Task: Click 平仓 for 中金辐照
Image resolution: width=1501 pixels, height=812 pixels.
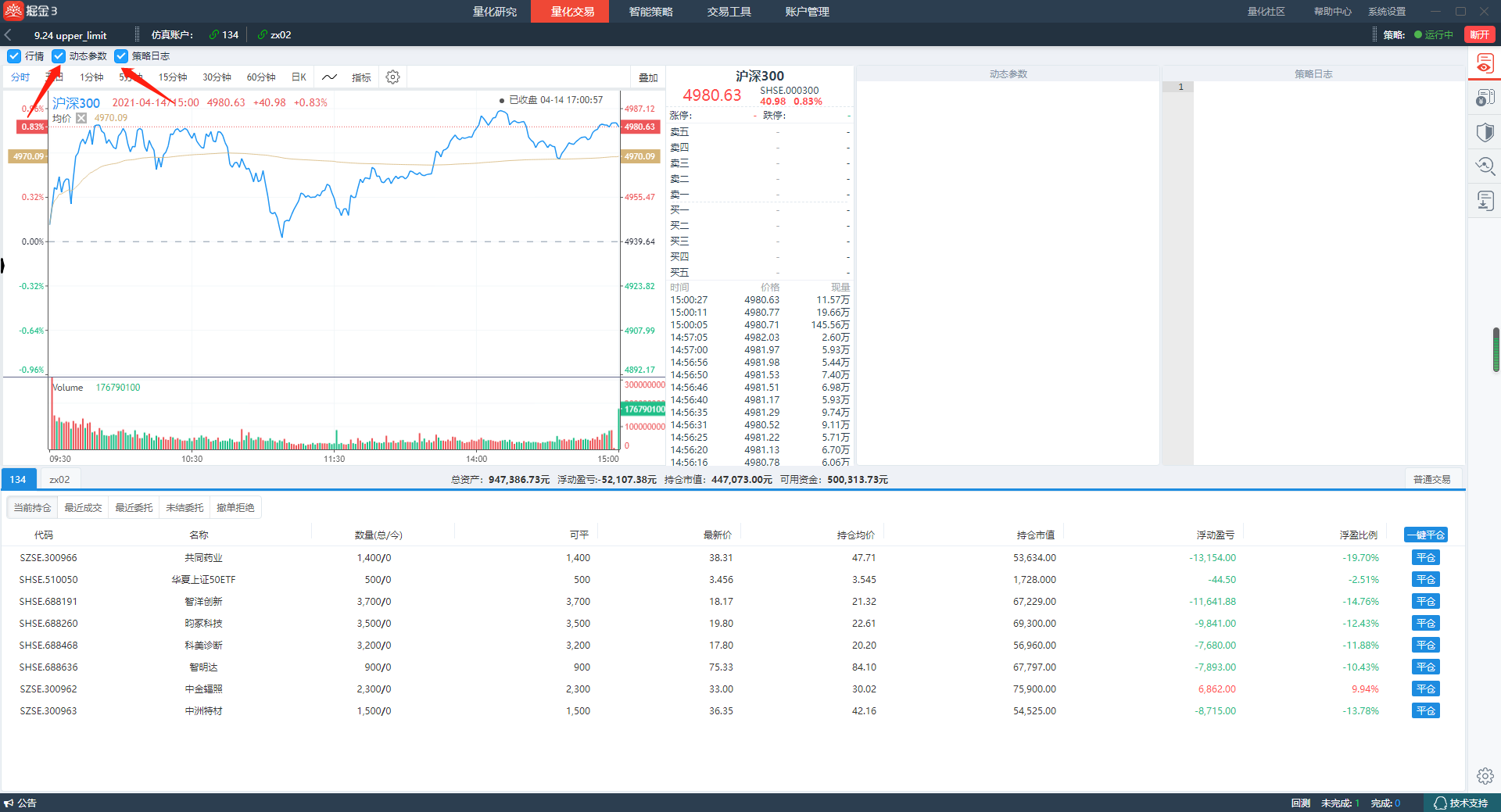Action: click(x=1426, y=689)
